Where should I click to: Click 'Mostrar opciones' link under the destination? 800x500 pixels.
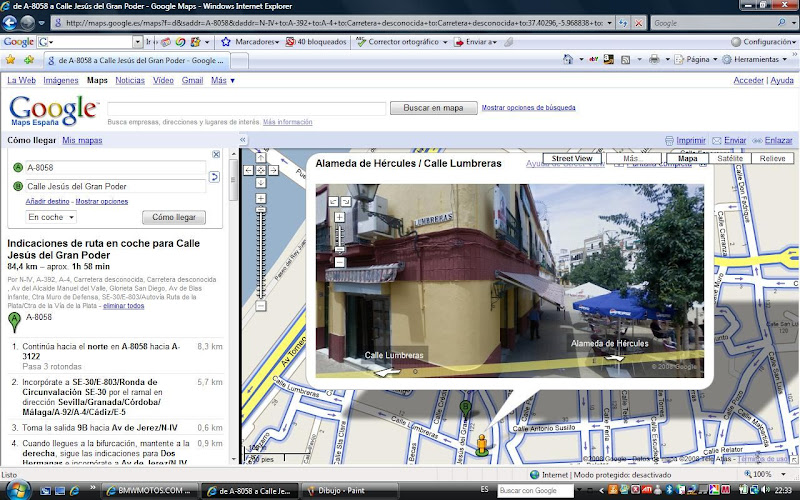click(102, 202)
